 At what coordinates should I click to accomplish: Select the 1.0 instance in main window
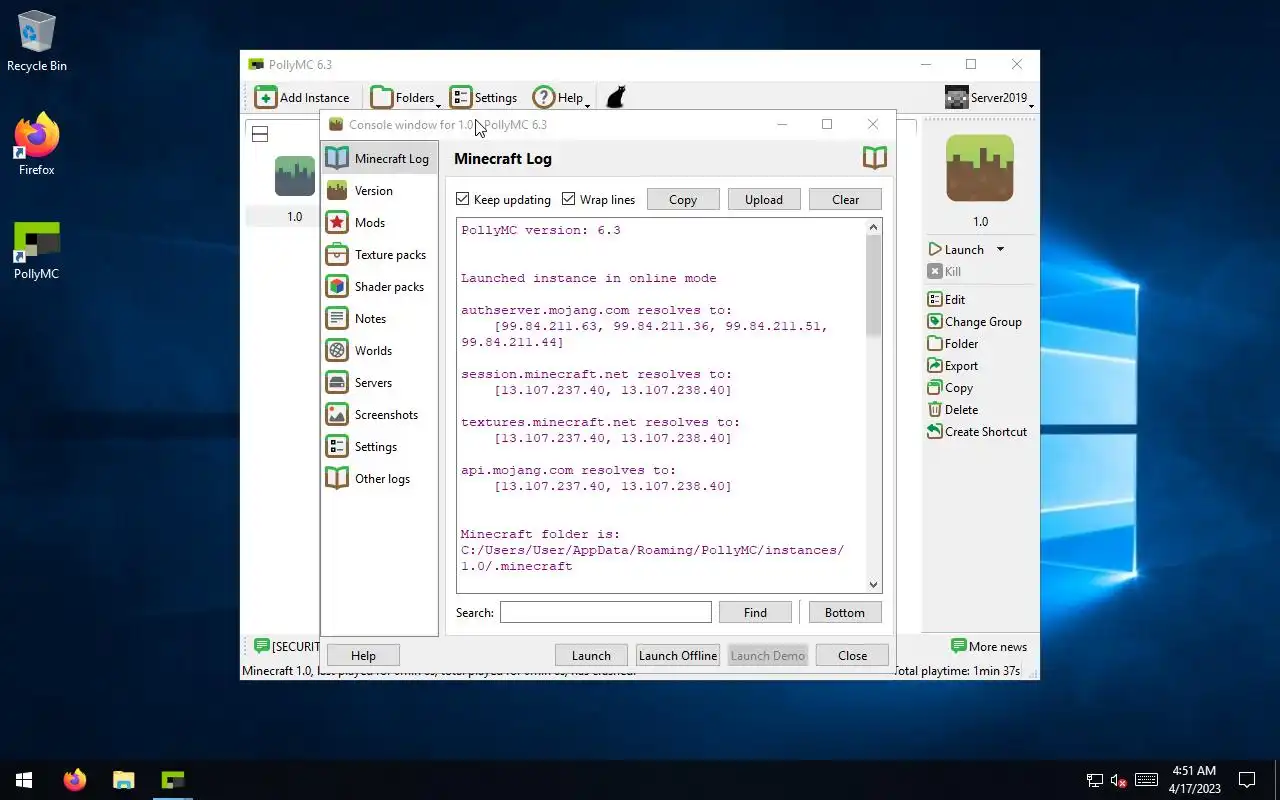[294, 190]
